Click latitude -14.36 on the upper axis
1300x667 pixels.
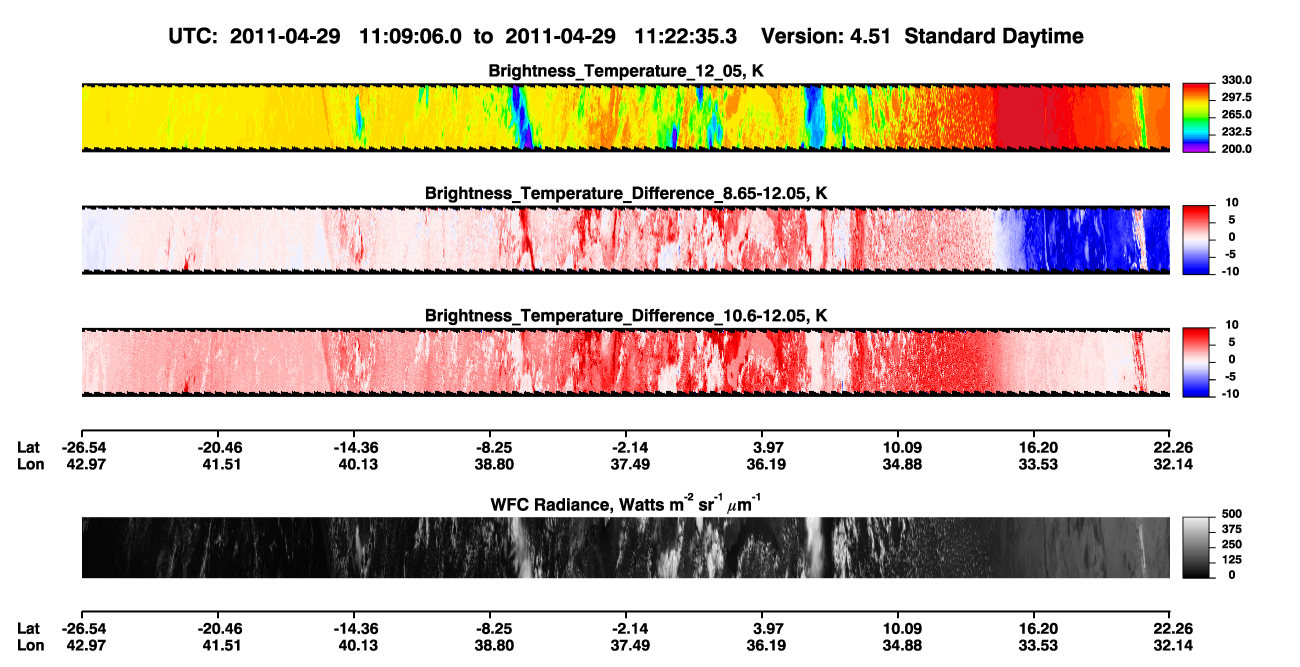[x=356, y=447]
